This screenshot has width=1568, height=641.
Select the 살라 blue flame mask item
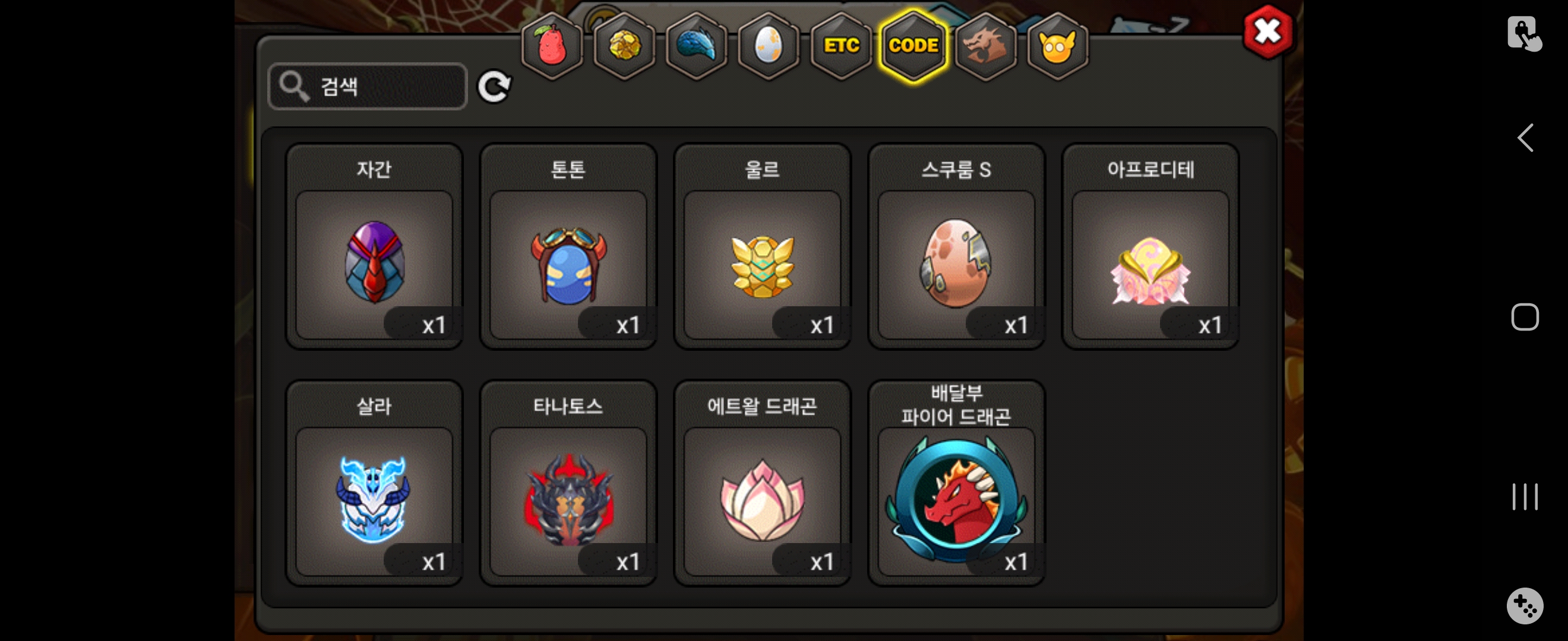click(x=374, y=483)
